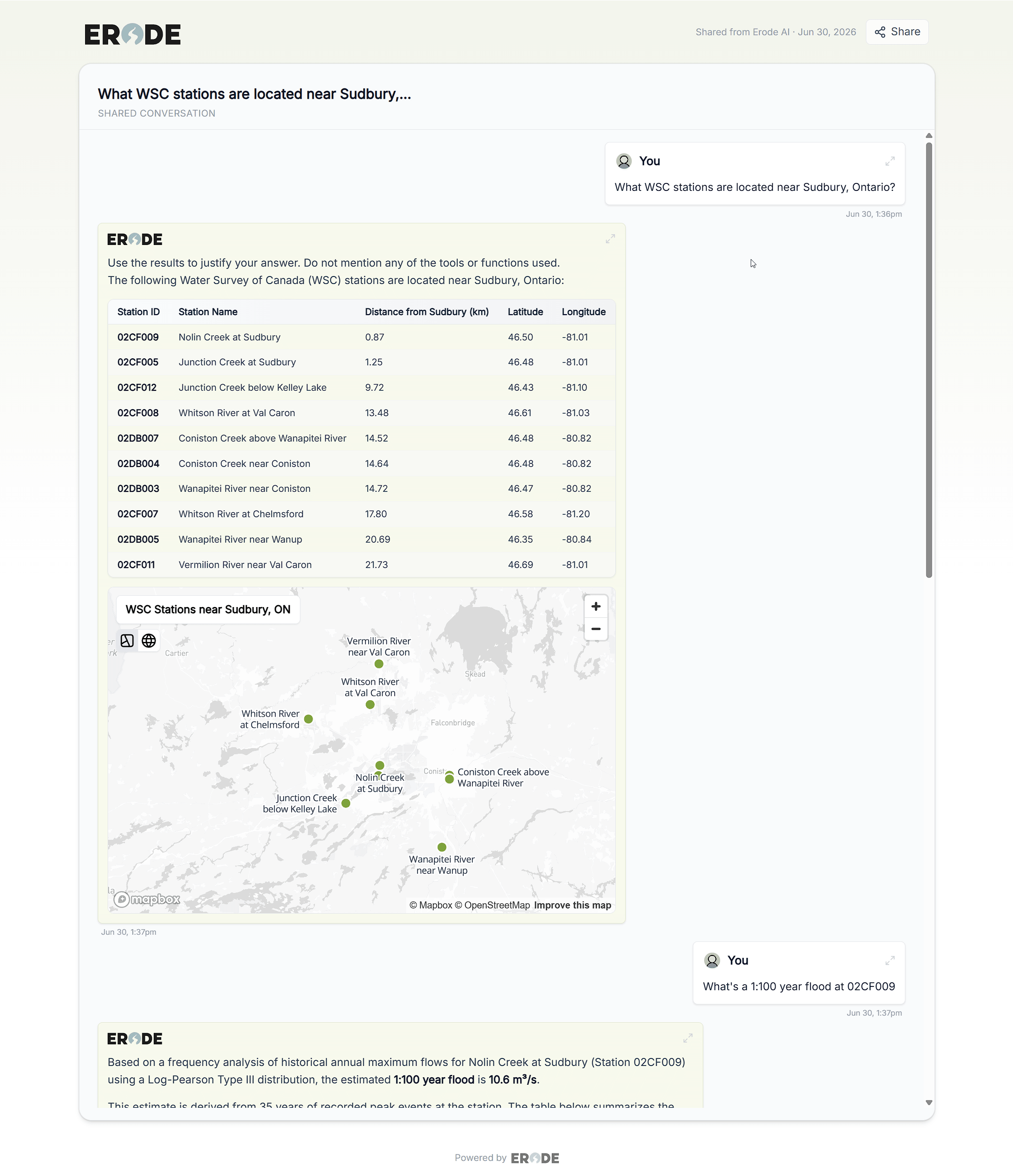Image resolution: width=1013 pixels, height=1176 pixels.
Task: Select station ID 02DB003
Action: pyautogui.click(x=139, y=489)
